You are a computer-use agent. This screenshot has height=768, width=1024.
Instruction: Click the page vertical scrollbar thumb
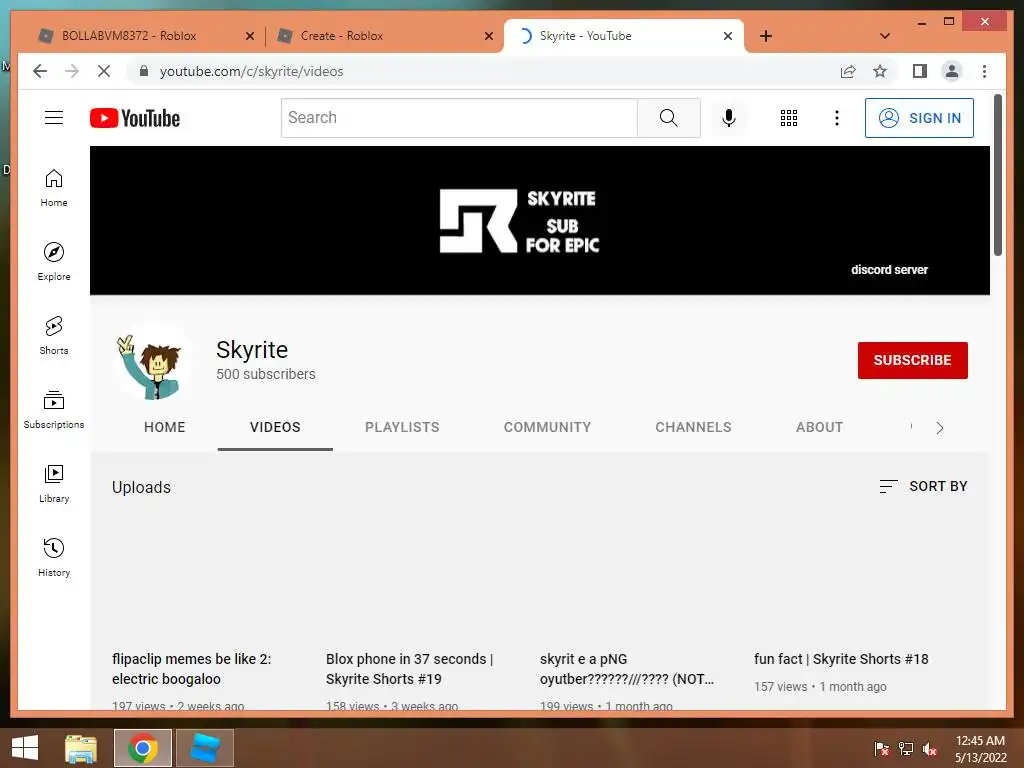[998, 175]
